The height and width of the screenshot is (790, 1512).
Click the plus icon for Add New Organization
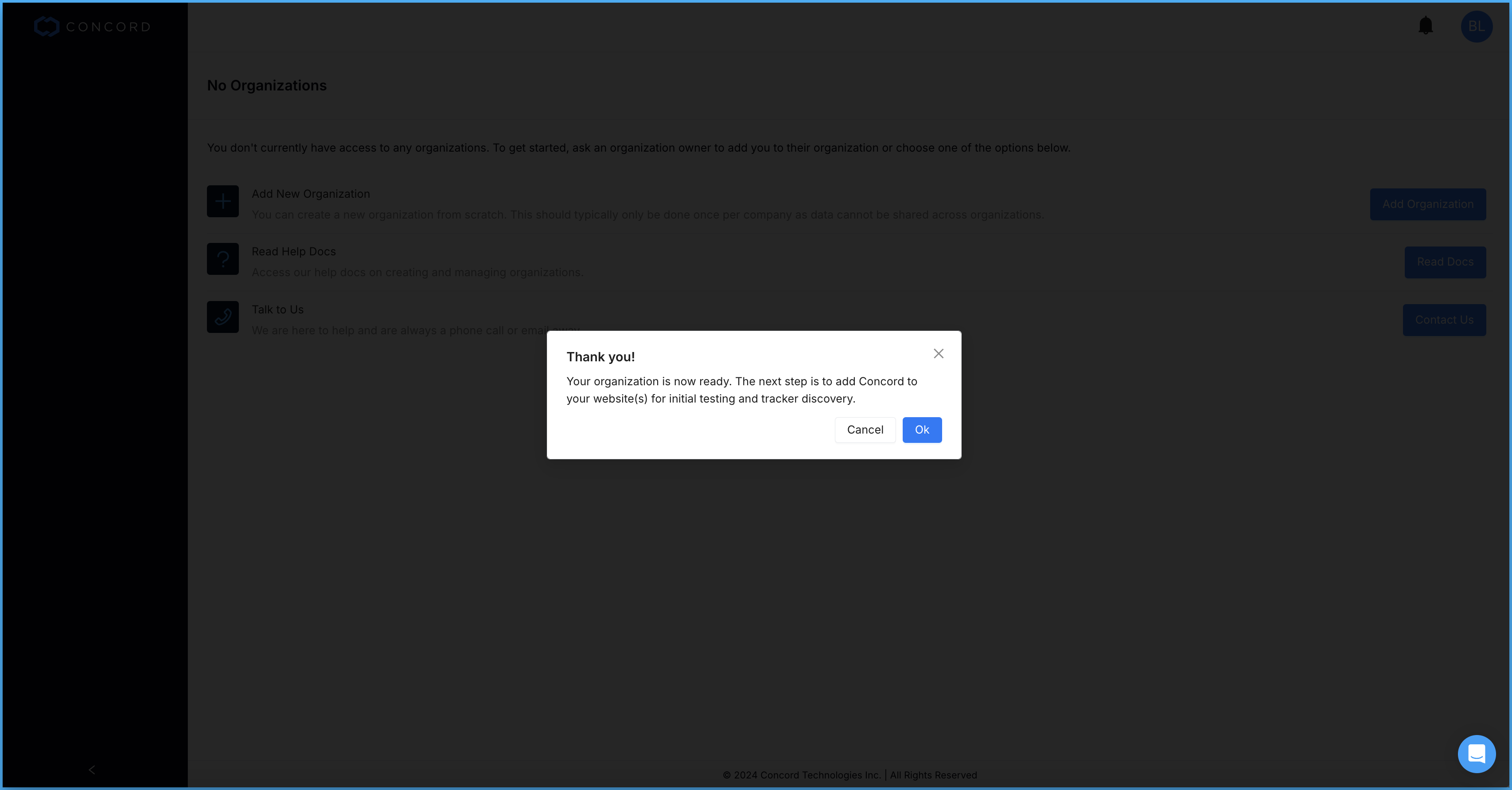click(222, 201)
